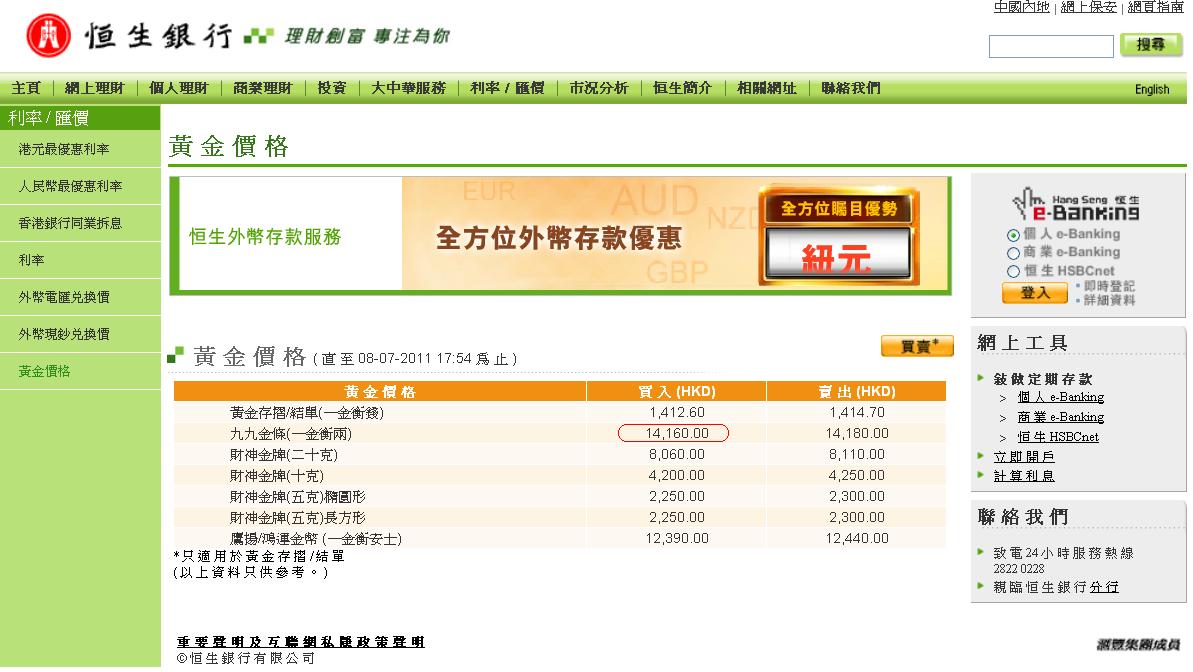Viewport: 1193px width, 672px height.
Task: Open the 利率 / 匯價 menu
Action: tap(507, 88)
